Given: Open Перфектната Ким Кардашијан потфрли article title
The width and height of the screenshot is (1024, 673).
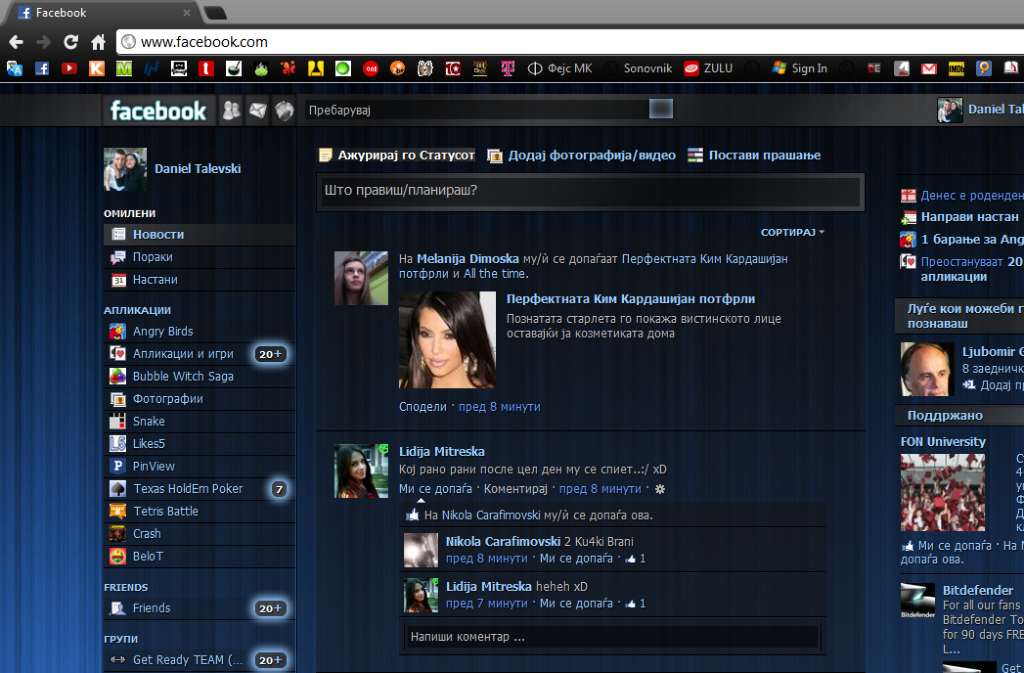Looking at the screenshot, I should (630, 299).
